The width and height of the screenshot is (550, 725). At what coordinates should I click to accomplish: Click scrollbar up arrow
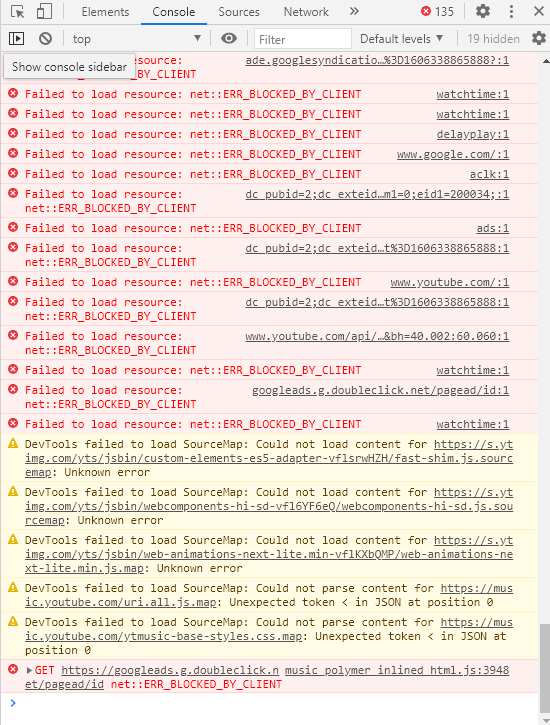click(545, 61)
